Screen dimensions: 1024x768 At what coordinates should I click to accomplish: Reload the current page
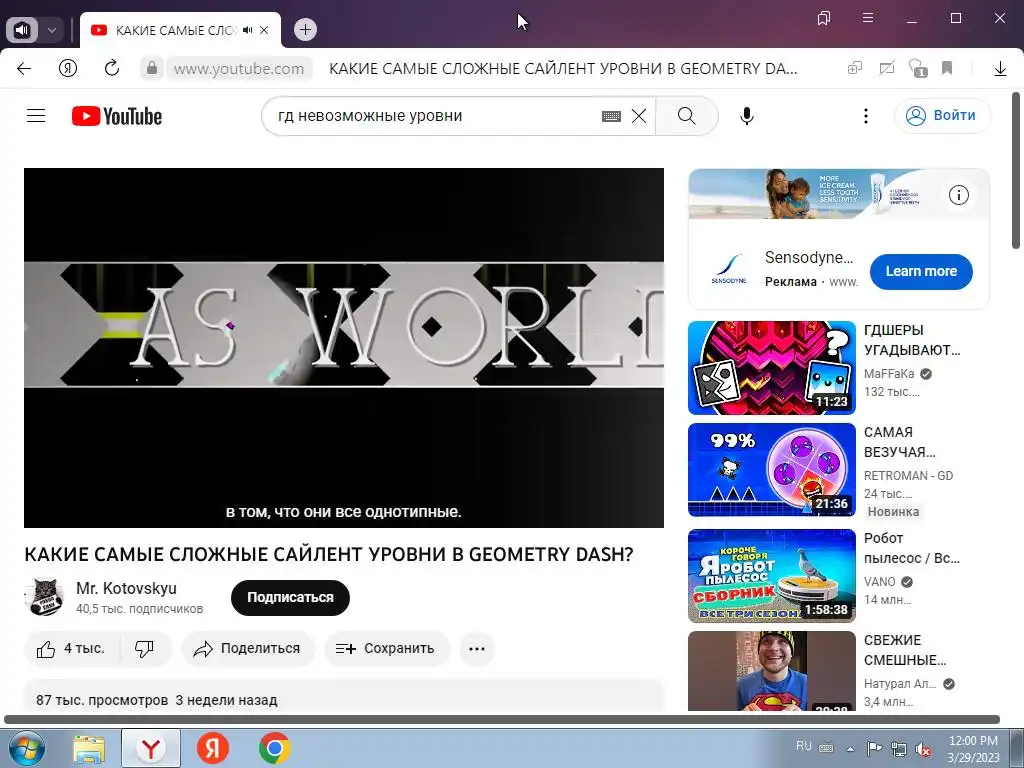pyautogui.click(x=112, y=68)
